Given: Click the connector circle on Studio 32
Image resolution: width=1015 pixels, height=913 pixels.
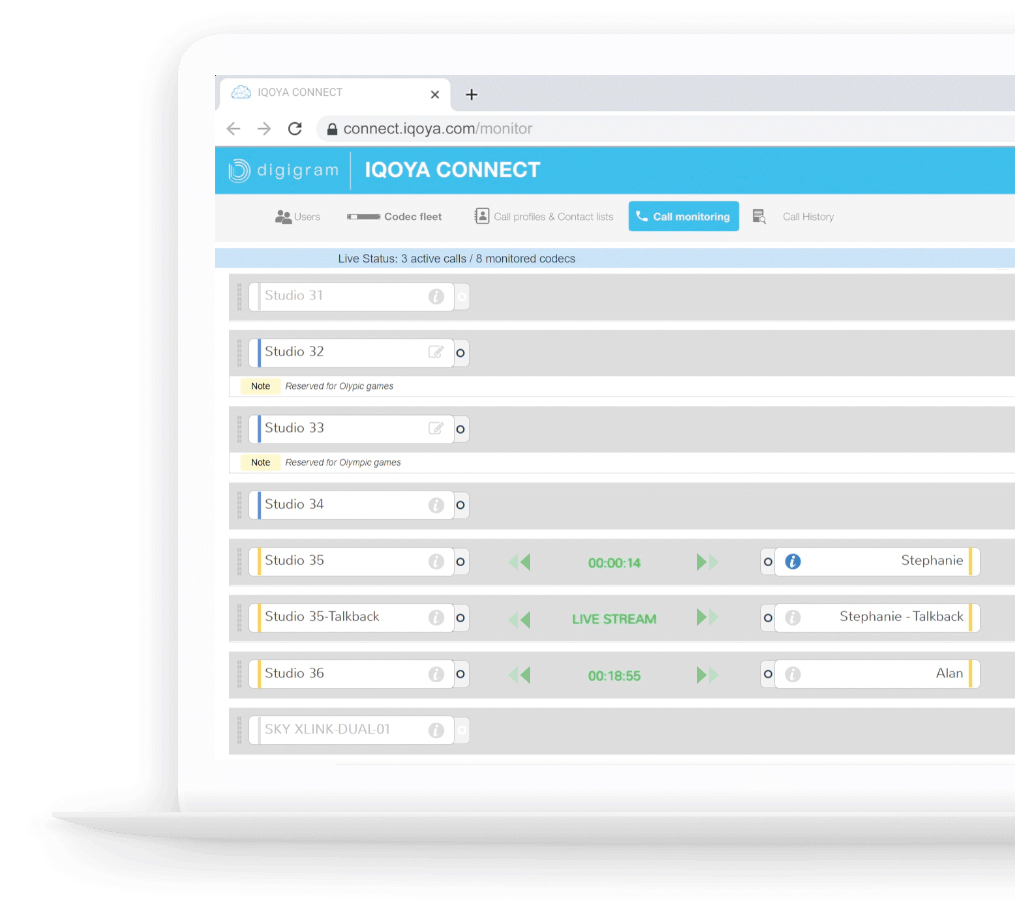Looking at the screenshot, I should (x=460, y=353).
